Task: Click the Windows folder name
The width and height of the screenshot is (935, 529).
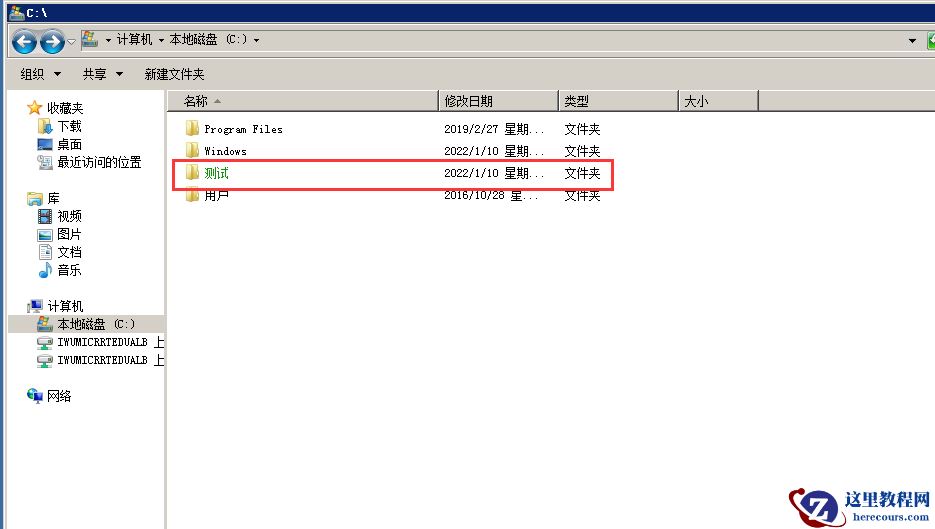Action: (x=225, y=151)
